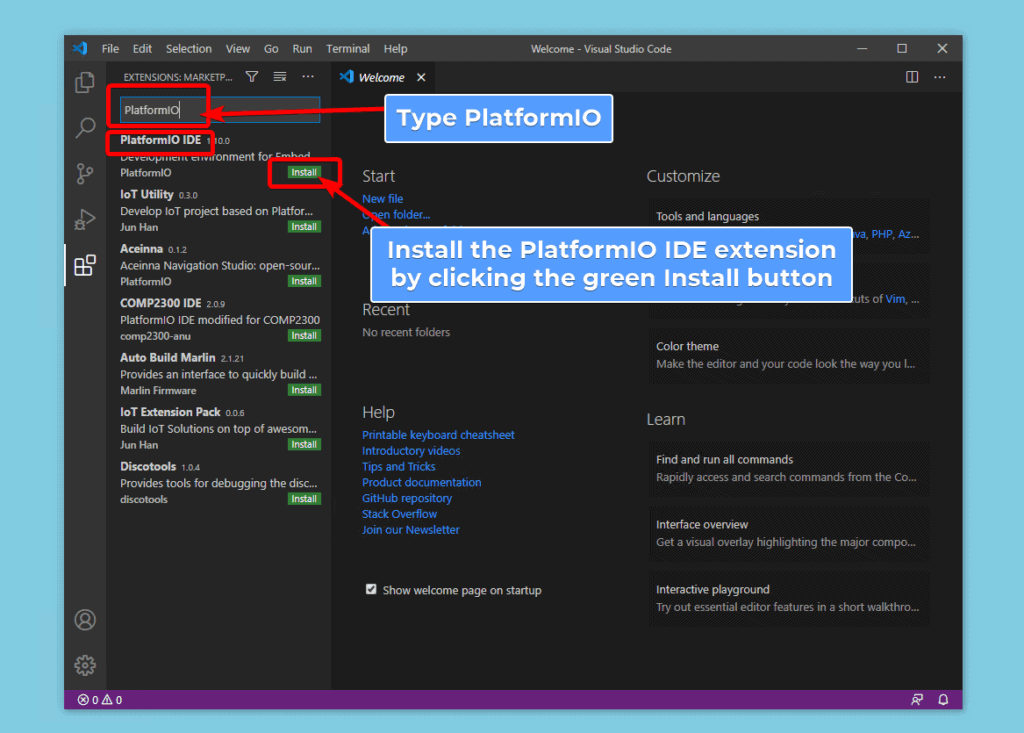Screen dimensions: 1024x733
Task: Select the IoT Extension Pack title
Action: tap(170, 412)
